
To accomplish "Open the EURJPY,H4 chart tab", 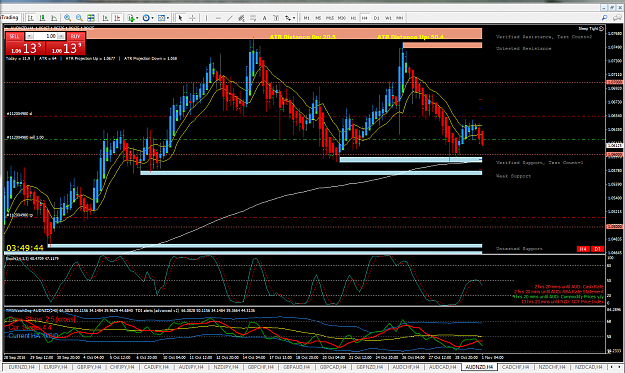I will tap(56, 367).
